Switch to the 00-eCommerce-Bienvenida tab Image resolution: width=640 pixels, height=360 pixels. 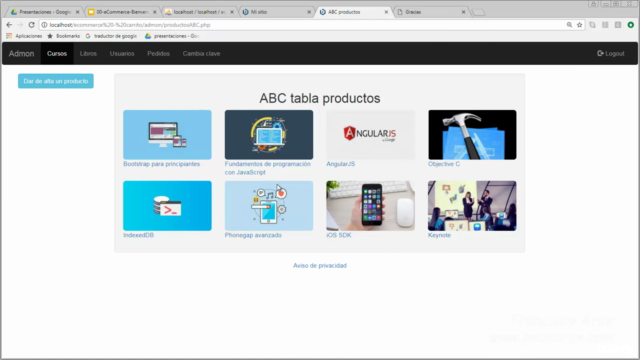pos(122,12)
